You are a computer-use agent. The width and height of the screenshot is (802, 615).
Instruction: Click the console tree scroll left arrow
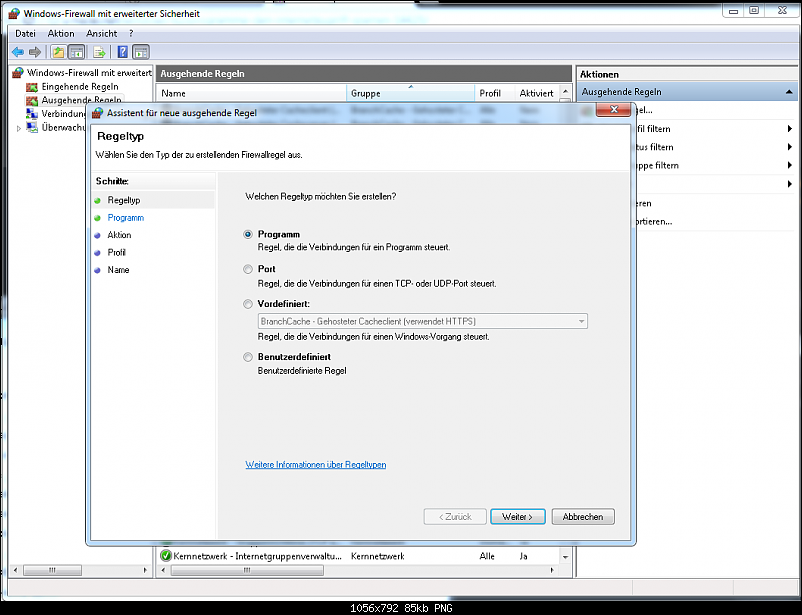click(15, 570)
